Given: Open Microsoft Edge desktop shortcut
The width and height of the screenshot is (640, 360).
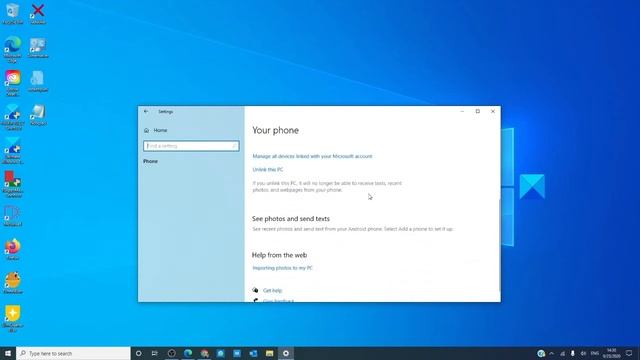Looking at the screenshot, I should [x=12, y=49].
